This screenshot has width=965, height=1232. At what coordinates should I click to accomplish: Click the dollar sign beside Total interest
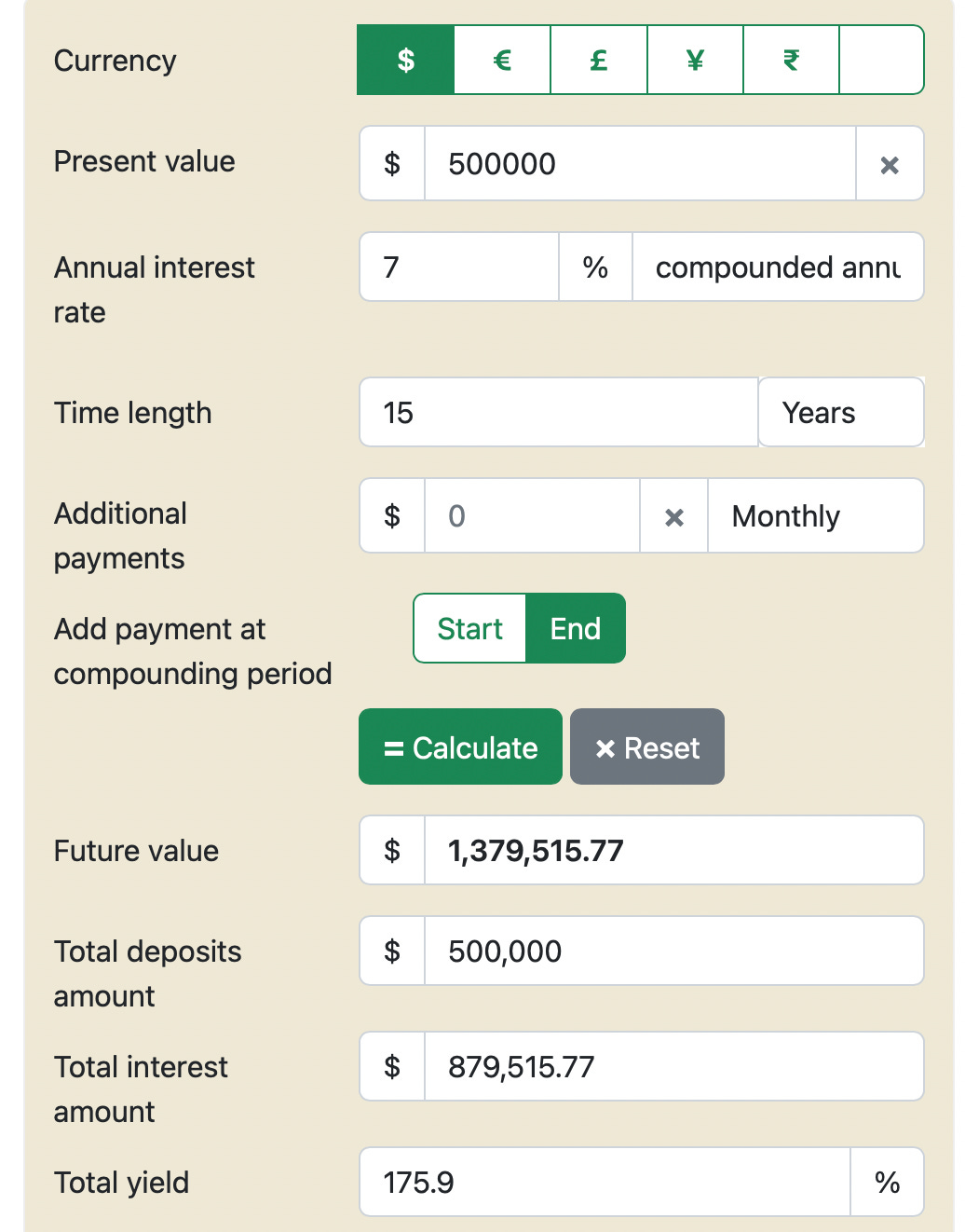(x=392, y=1067)
